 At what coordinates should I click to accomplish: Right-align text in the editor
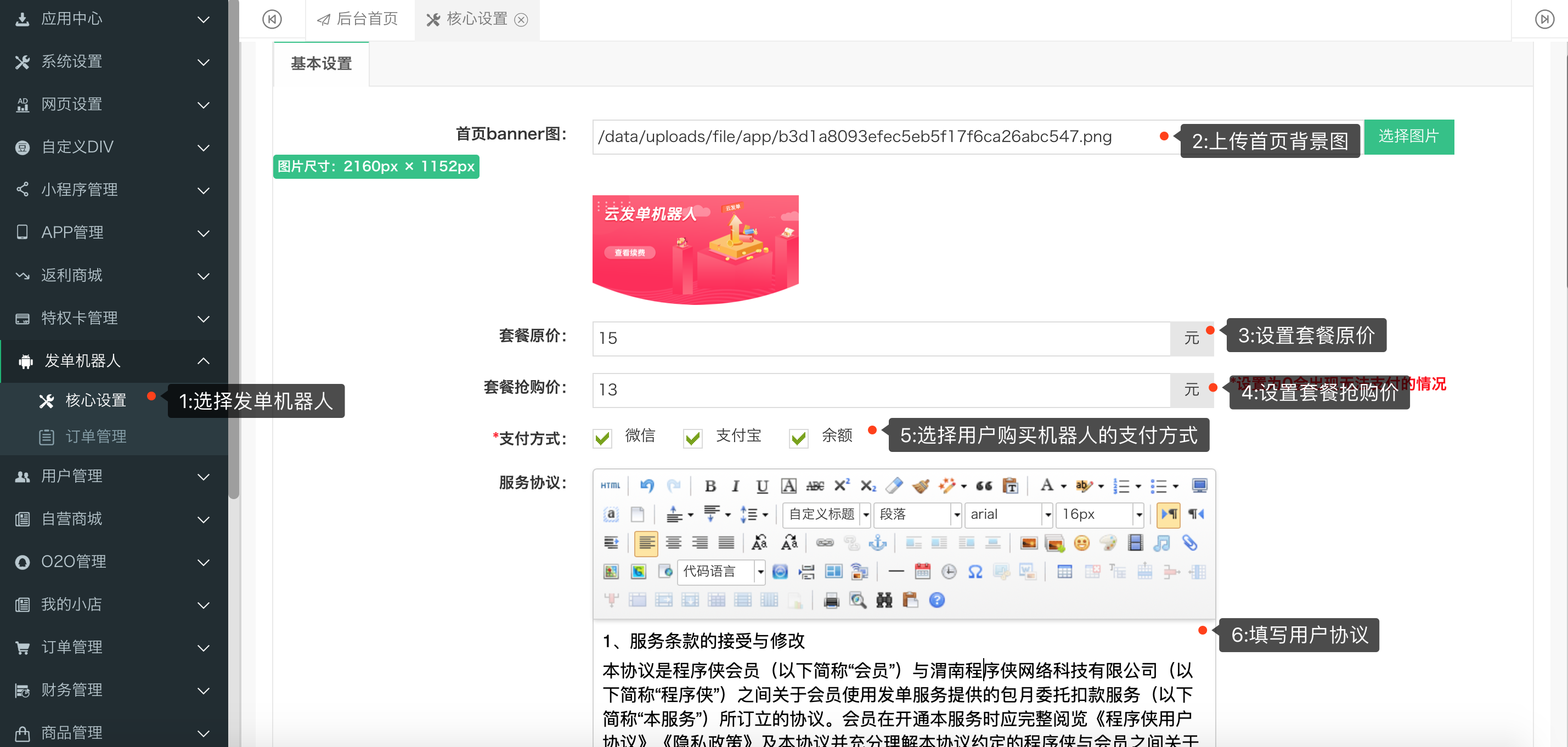coord(700,542)
